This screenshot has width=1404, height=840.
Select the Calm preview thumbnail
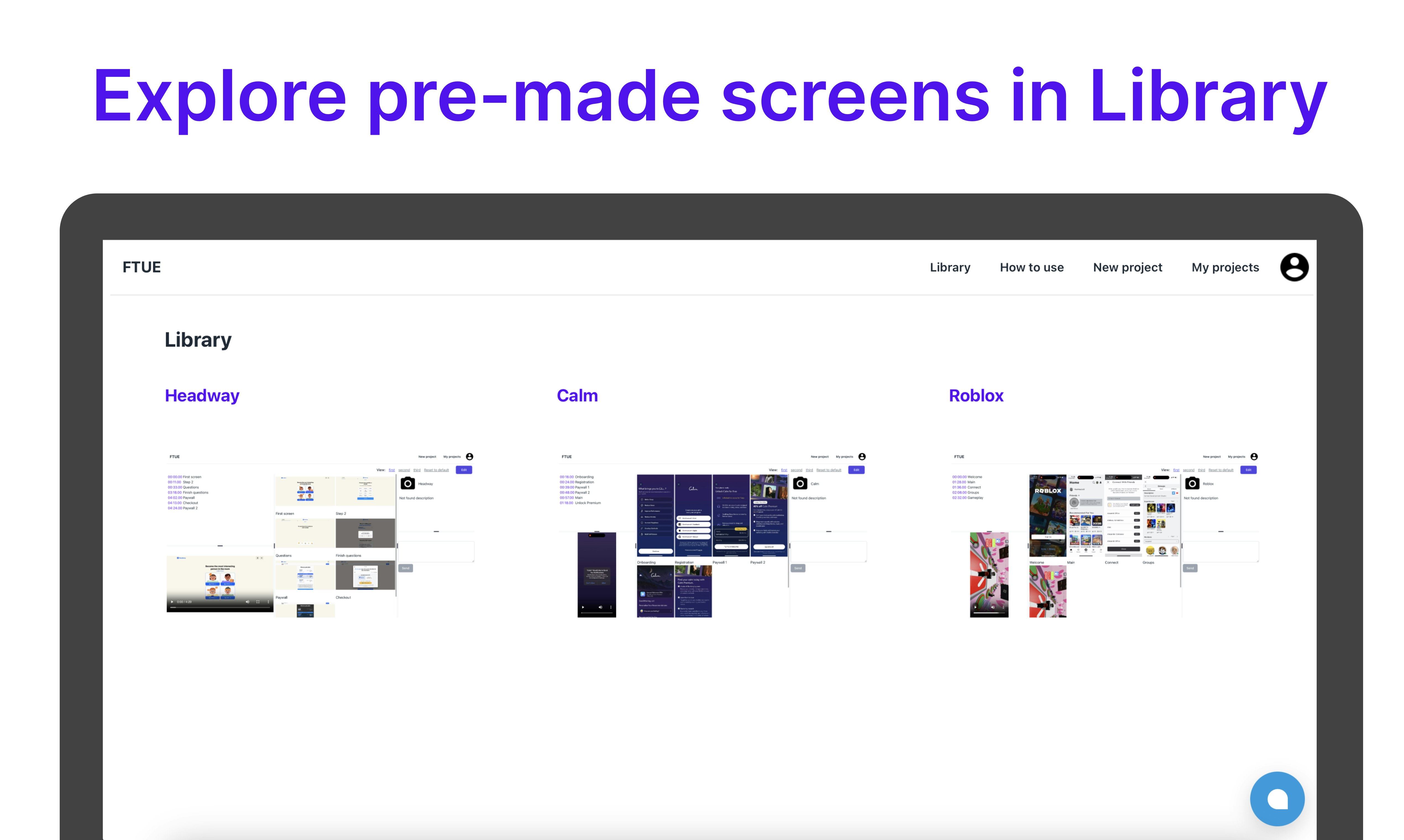pos(713,534)
